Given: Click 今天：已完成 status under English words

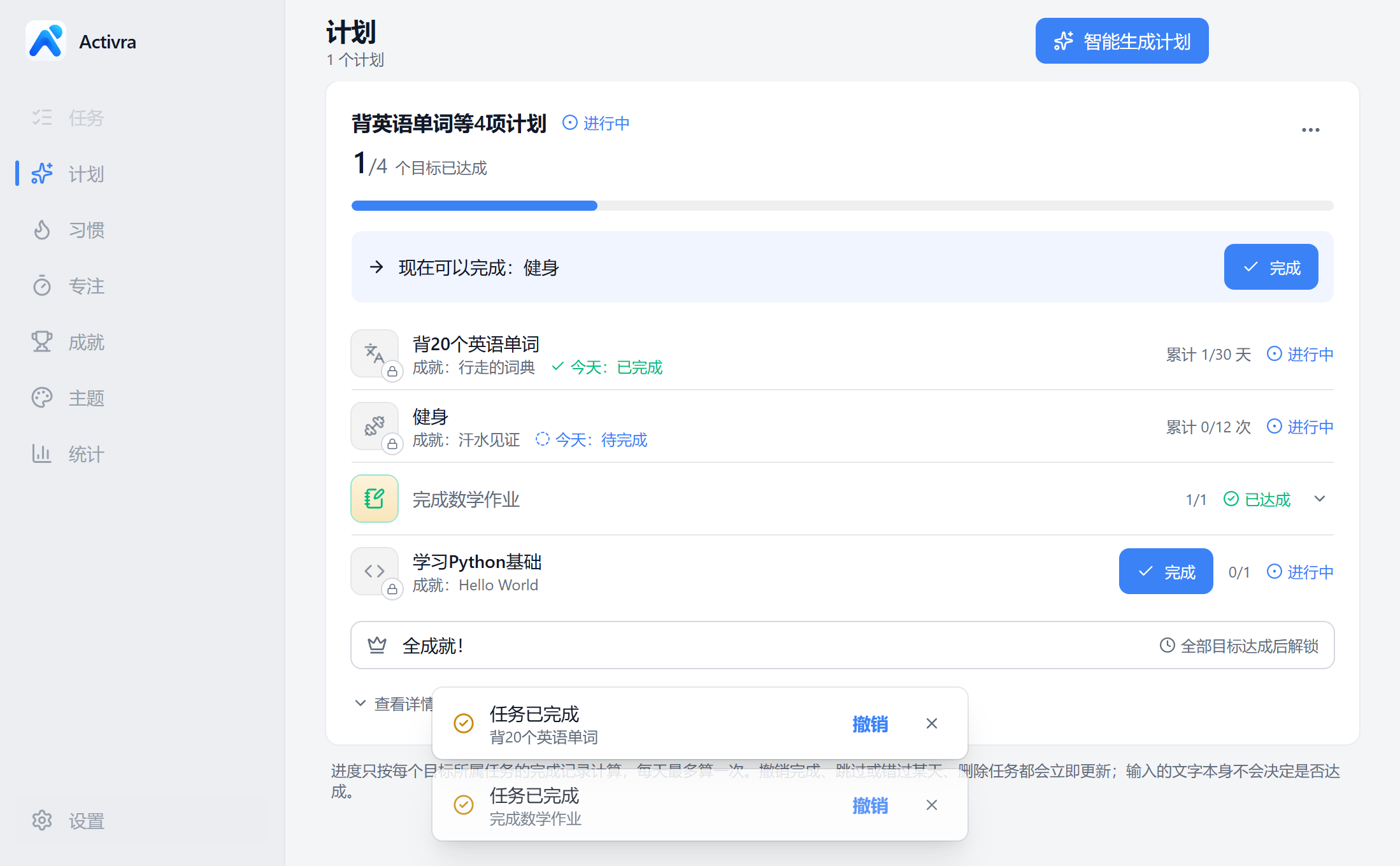Looking at the screenshot, I should pyautogui.click(x=608, y=367).
